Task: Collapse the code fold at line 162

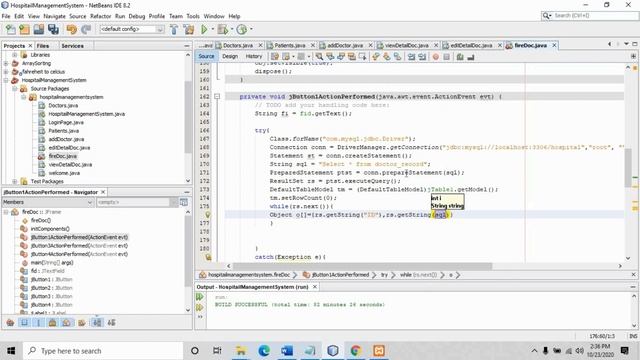Action: (217, 97)
